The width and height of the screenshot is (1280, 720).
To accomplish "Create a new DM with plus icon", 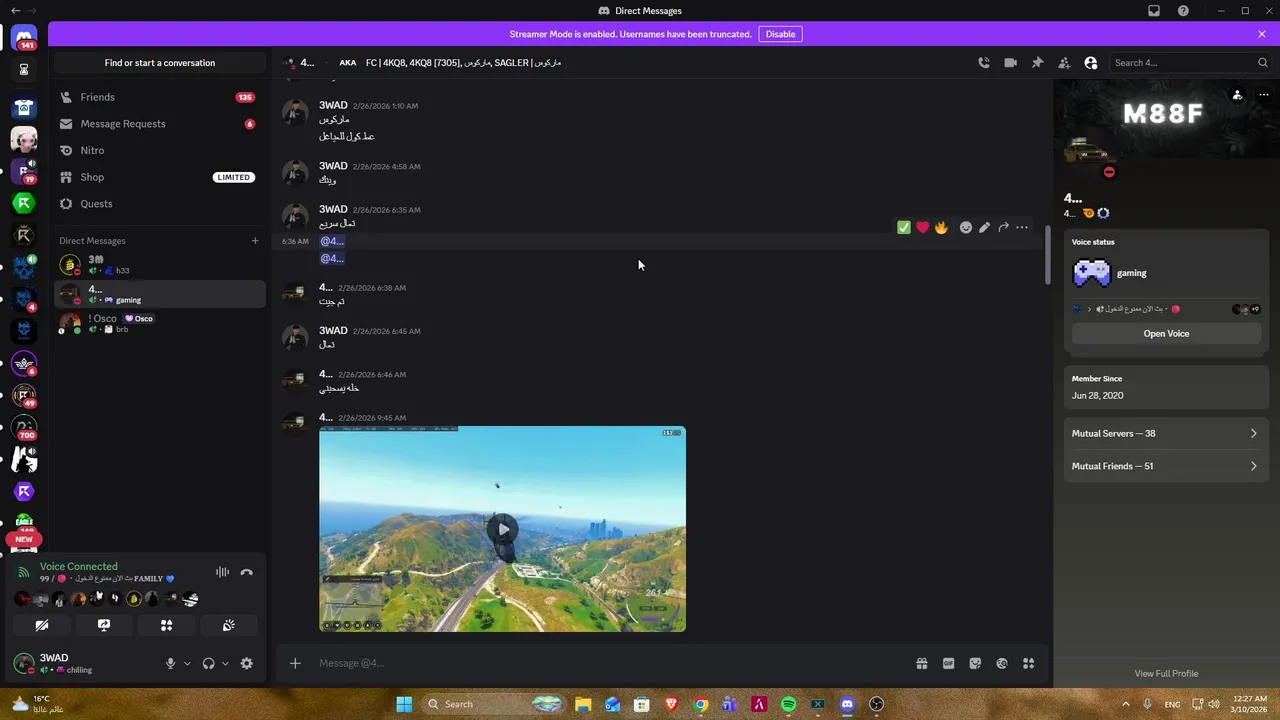I will coord(255,240).
